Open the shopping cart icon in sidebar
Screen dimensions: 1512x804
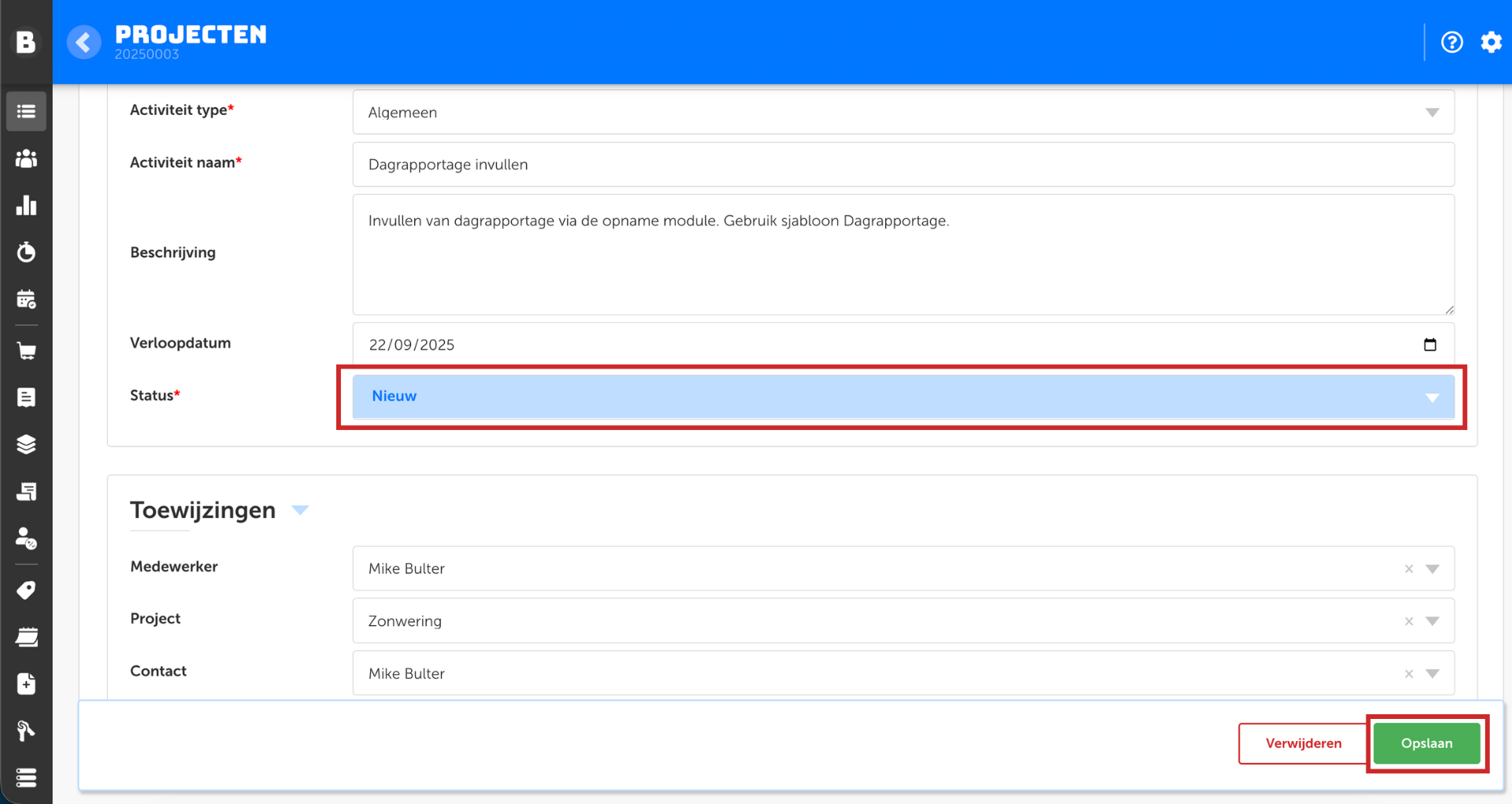(26, 351)
